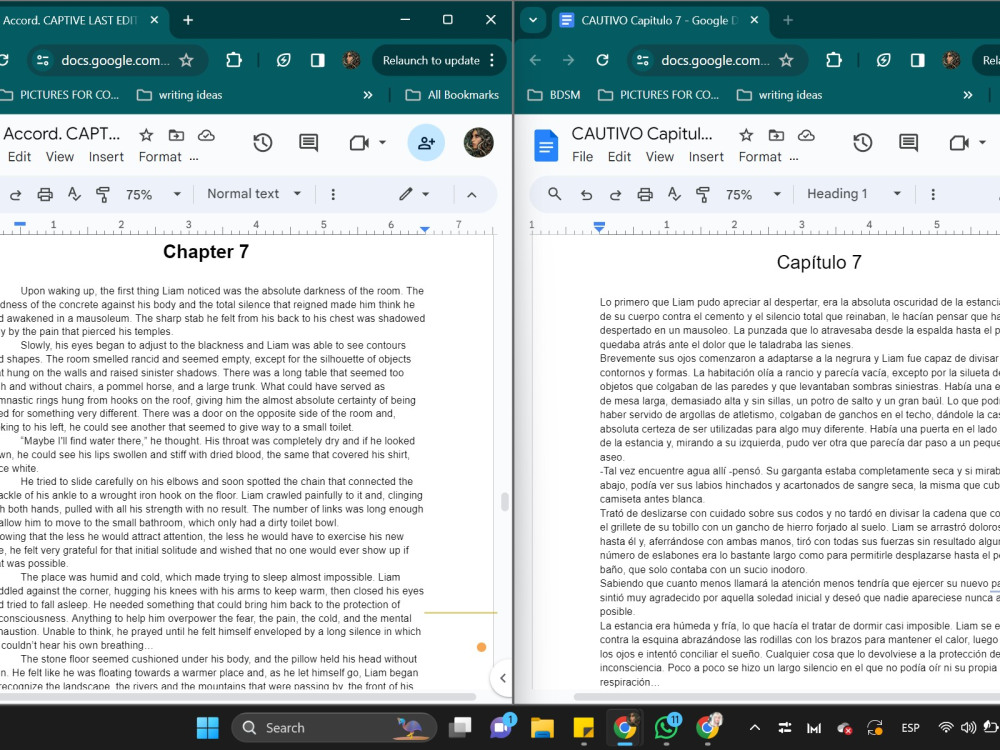The image size is (1000, 750).
Task: Click the Windows taskbar Search box
Action: tap(334, 728)
